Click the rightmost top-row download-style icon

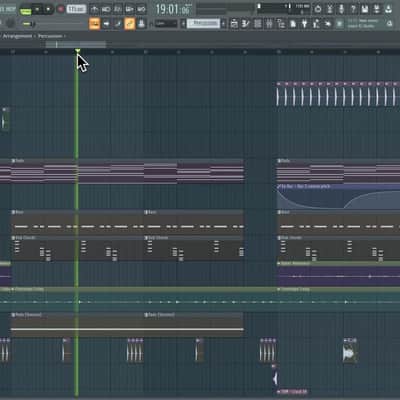388,9
